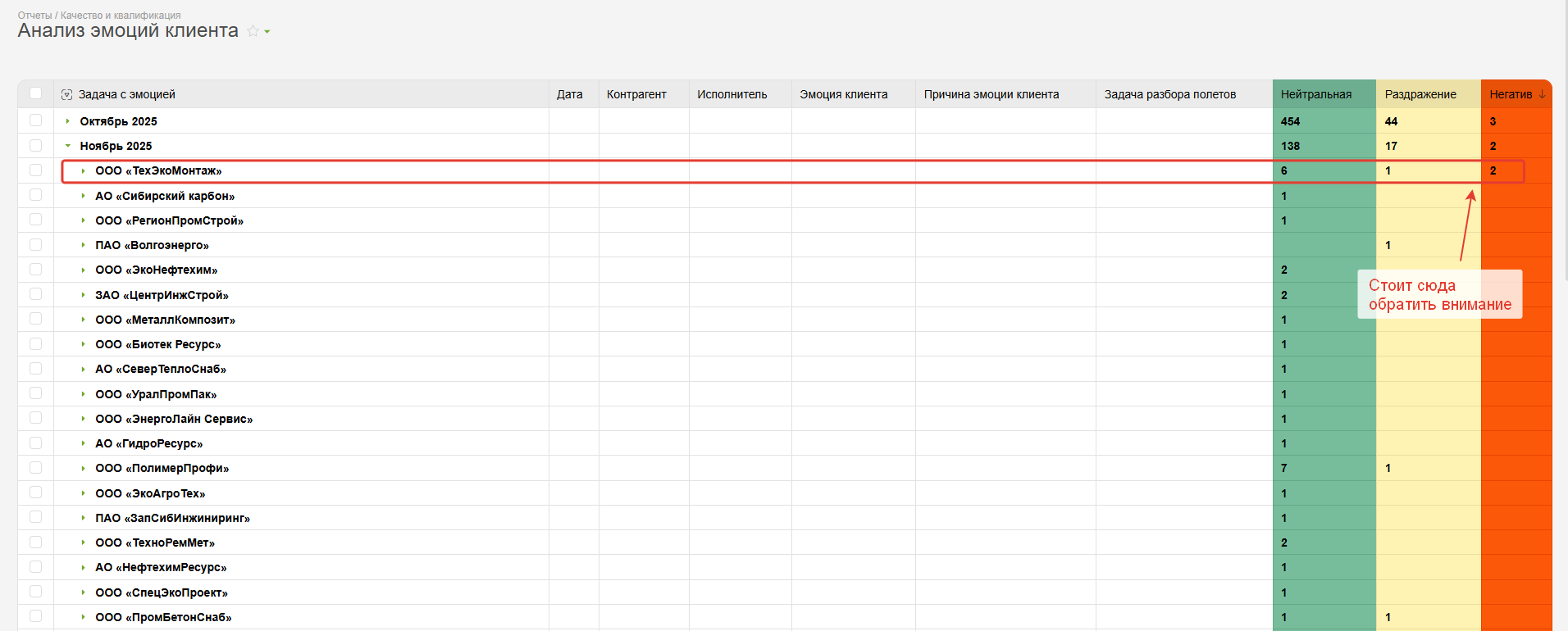Click the favorite star next to report title
This screenshot has width=1568, height=631.
click(253, 31)
